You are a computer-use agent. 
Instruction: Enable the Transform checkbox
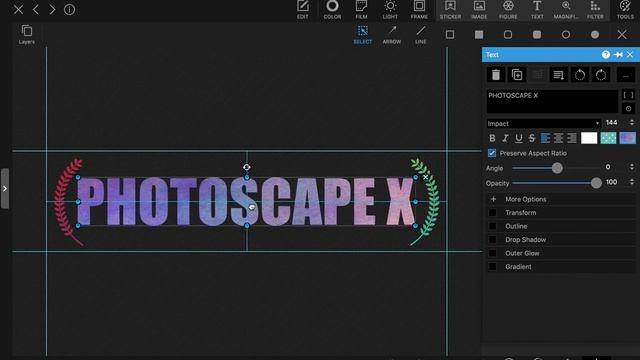point(493,213)
